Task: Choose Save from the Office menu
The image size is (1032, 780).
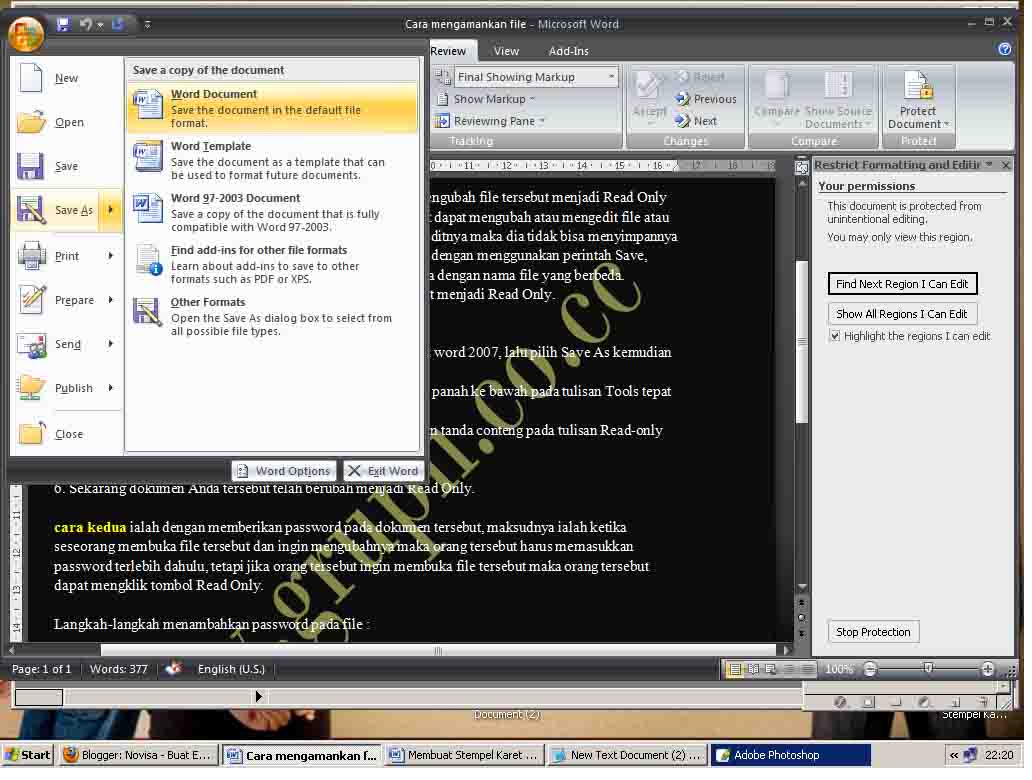Action: [66, 167]
